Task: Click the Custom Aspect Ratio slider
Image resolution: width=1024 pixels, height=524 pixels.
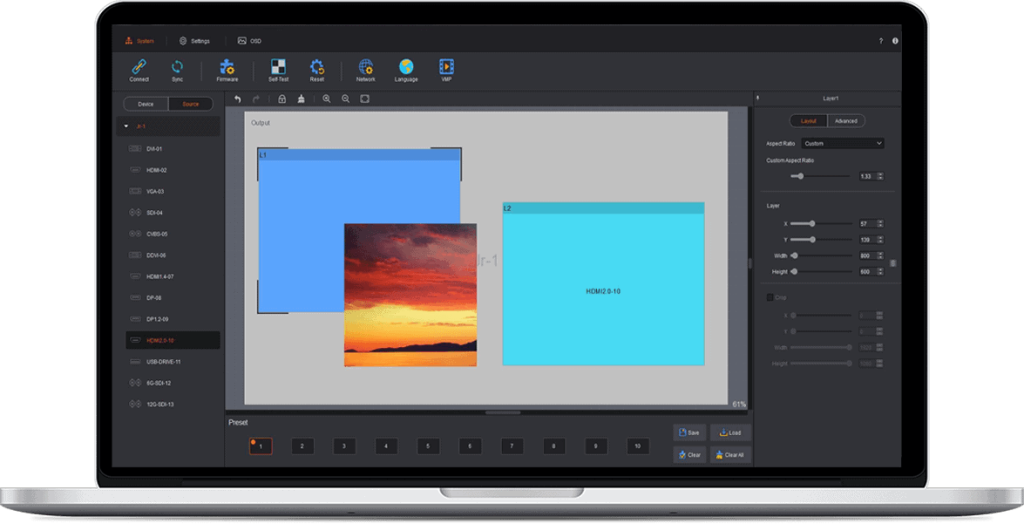Action: click(800, 176)
